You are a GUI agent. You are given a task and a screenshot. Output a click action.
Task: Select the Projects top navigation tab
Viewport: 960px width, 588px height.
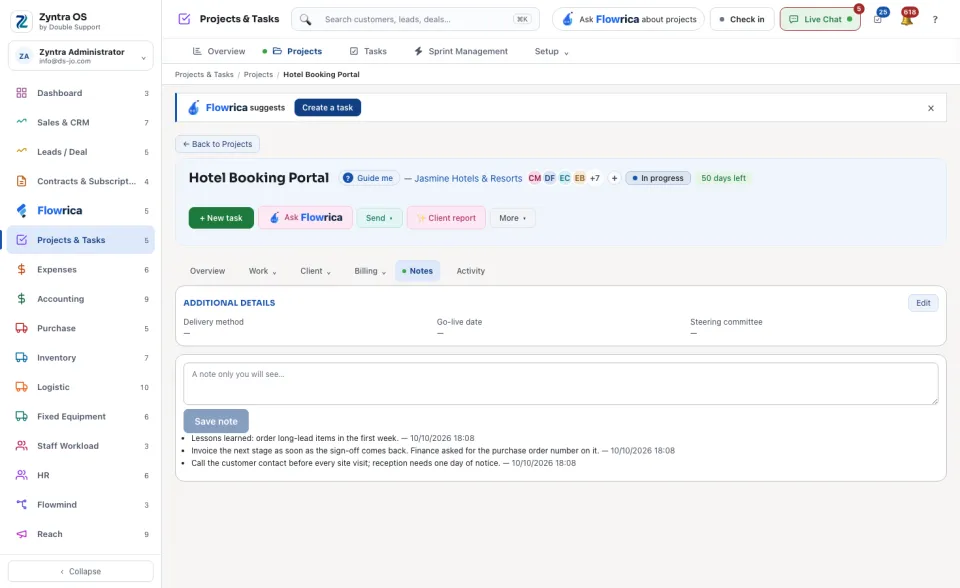pyautogui.click(x=297, y=51)
